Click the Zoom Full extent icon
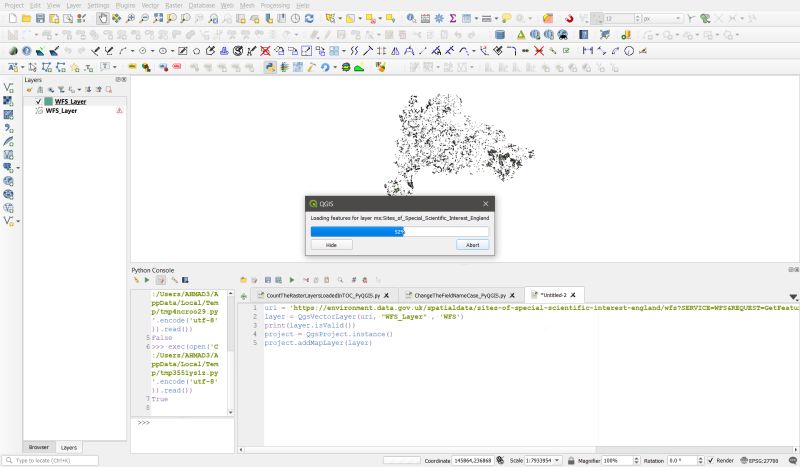The width and height of the screenshot is (800, 467). [x=158, y=18]
